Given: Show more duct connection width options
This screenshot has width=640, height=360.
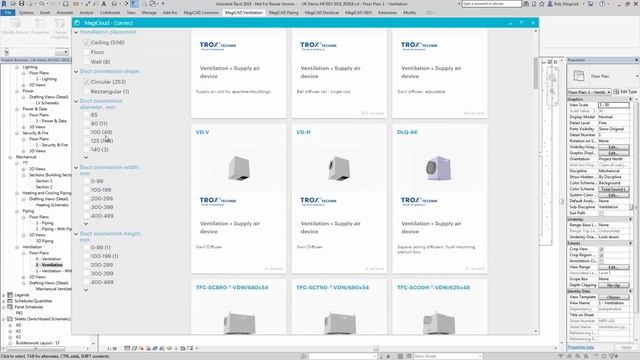Looking at the screenshot, I should [86, 224].
